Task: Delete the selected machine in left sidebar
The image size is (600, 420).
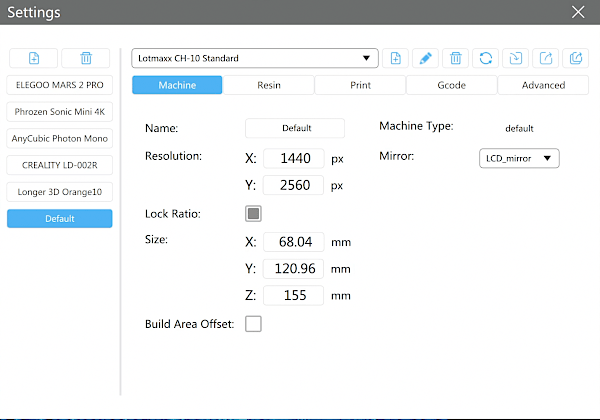Action: tap(86, 58)
